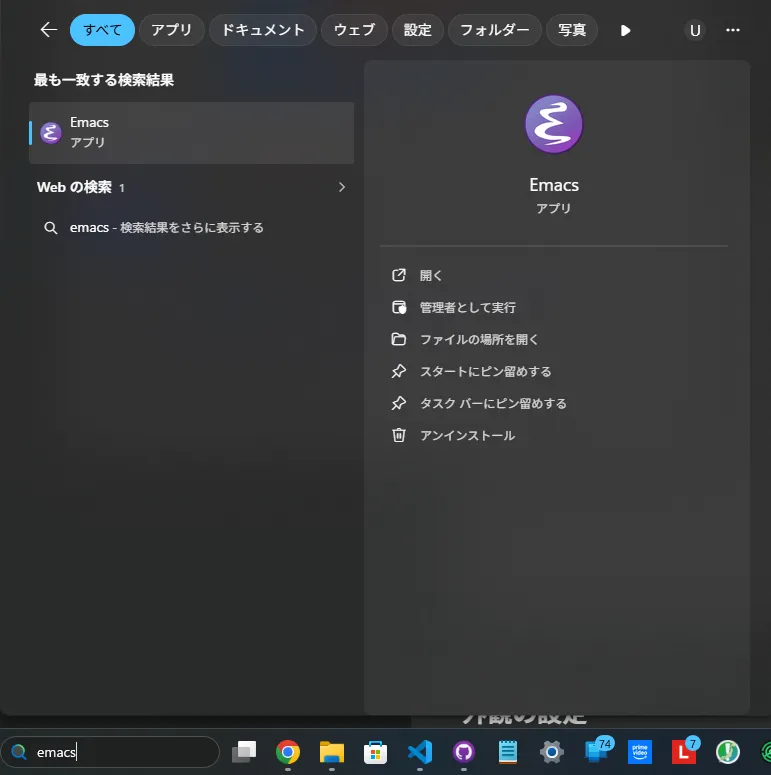Switch to the フォルダー filter tab
Screen dimensions: 771x775
pyautogui.click(x=495, y=30)
